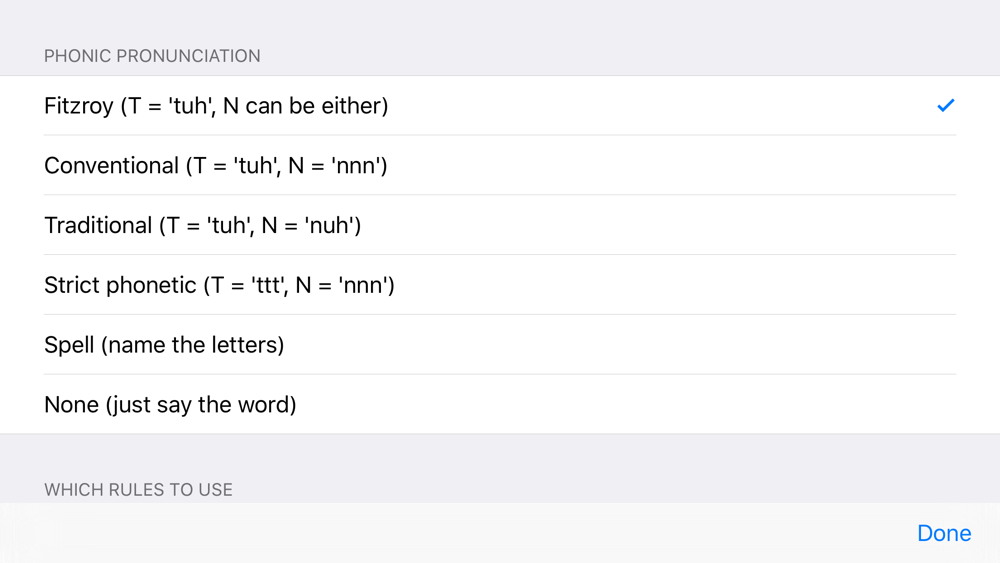Click the PHONIC PRONUNCIATION section header

click(152, 56)
